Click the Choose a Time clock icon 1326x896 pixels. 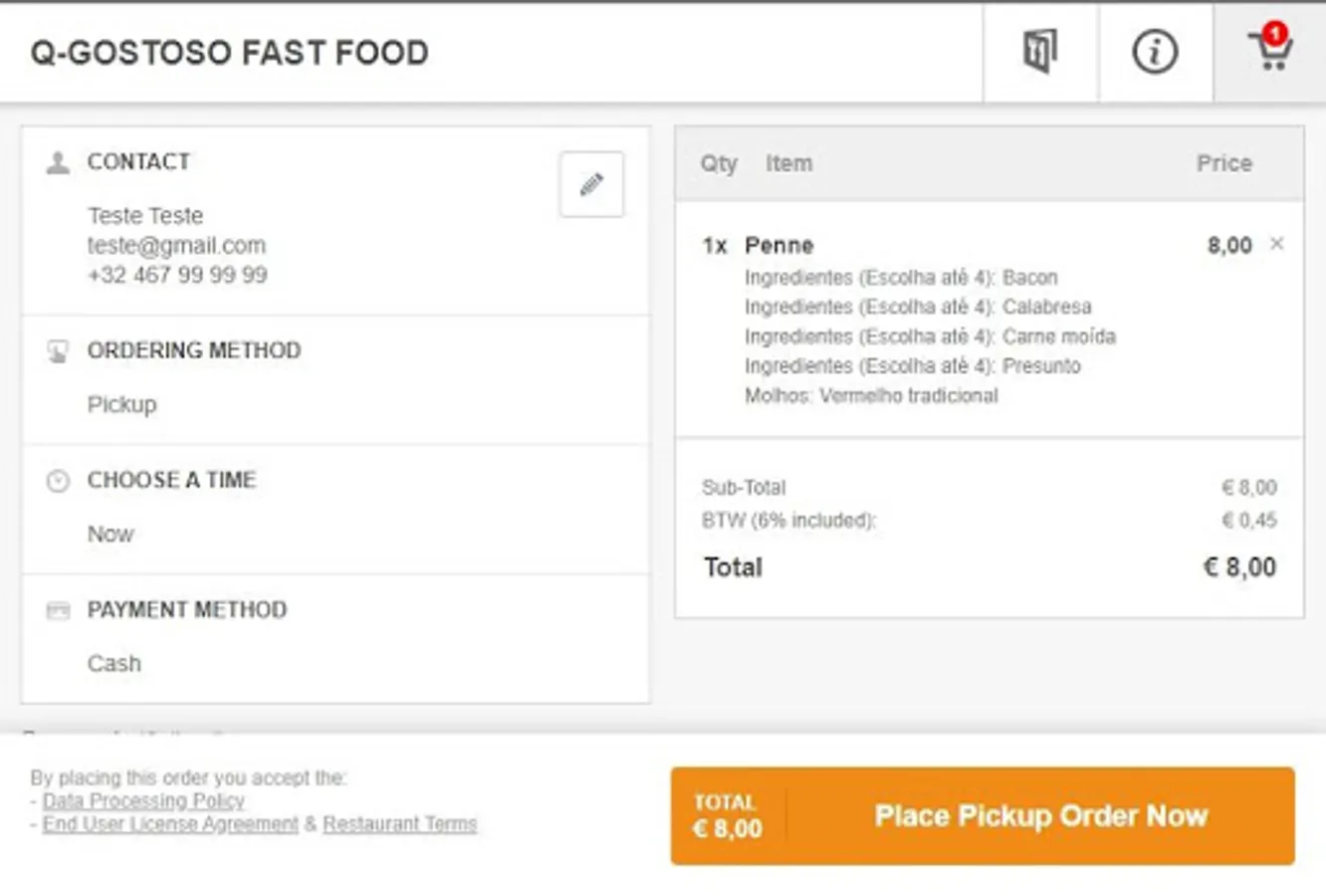pos(58,481)
